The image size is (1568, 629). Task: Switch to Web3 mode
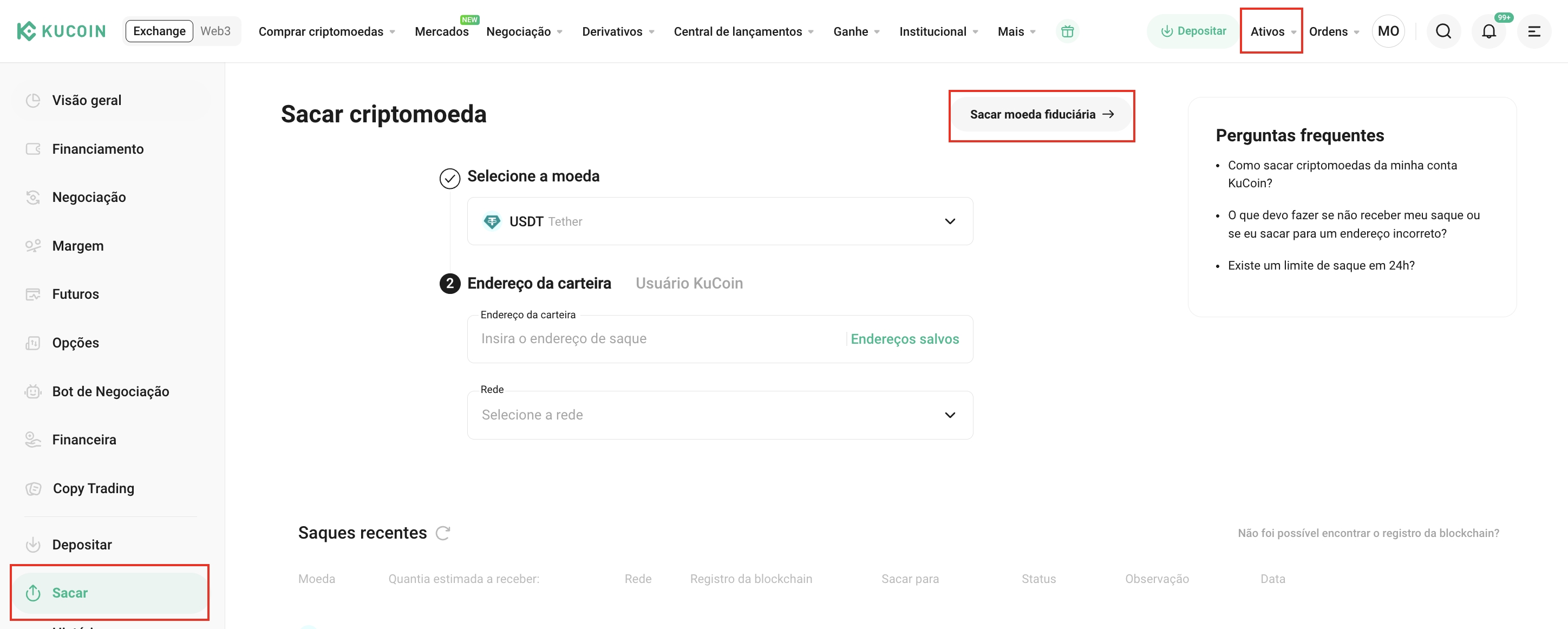click(x=215, y=31)
